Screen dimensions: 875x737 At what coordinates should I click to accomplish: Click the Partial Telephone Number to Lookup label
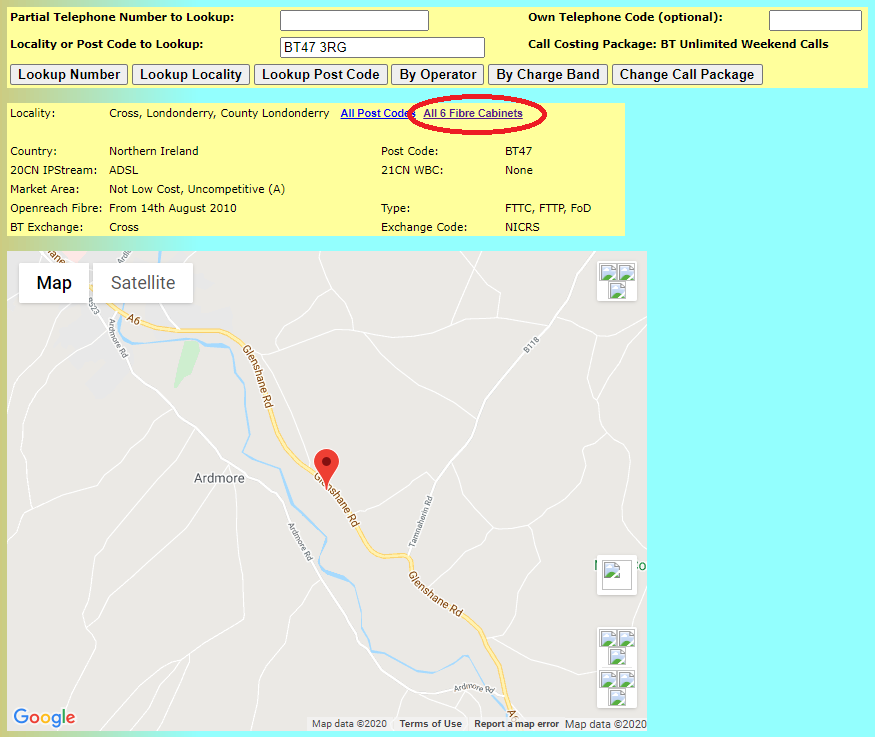[x=122, y=17]
